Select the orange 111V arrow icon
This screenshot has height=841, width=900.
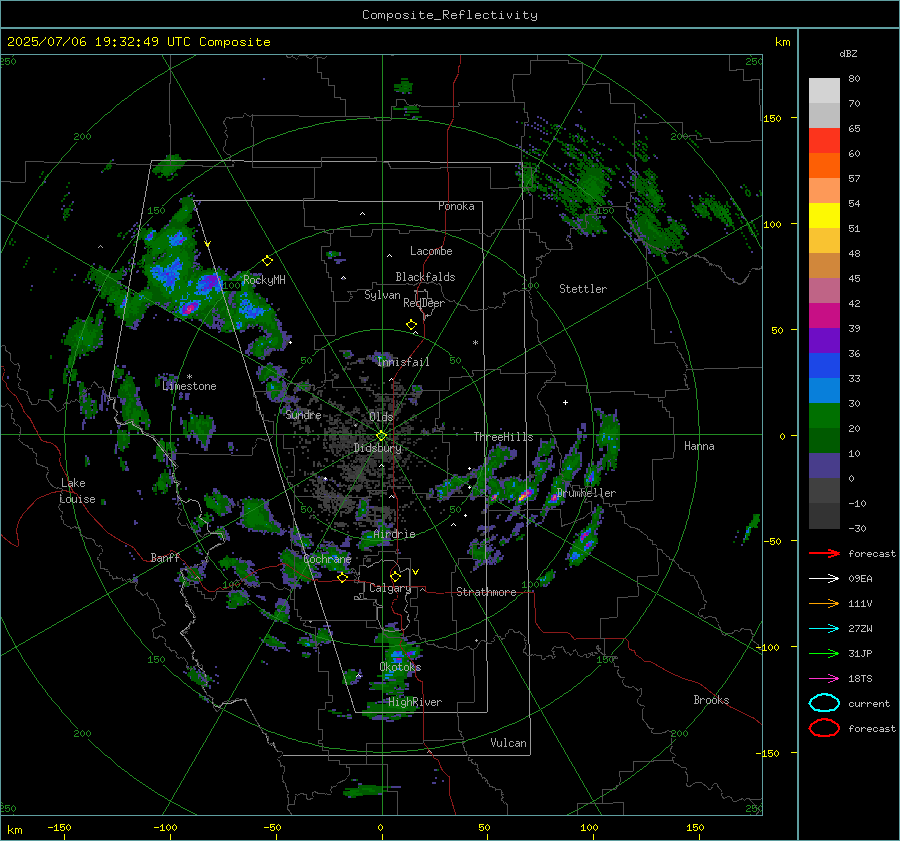824,603
